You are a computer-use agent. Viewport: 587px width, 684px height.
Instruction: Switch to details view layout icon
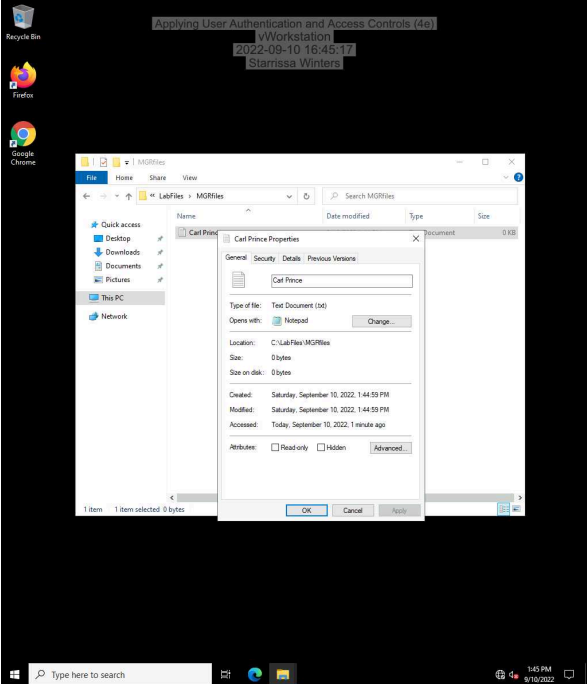click(x=503, y=509)
